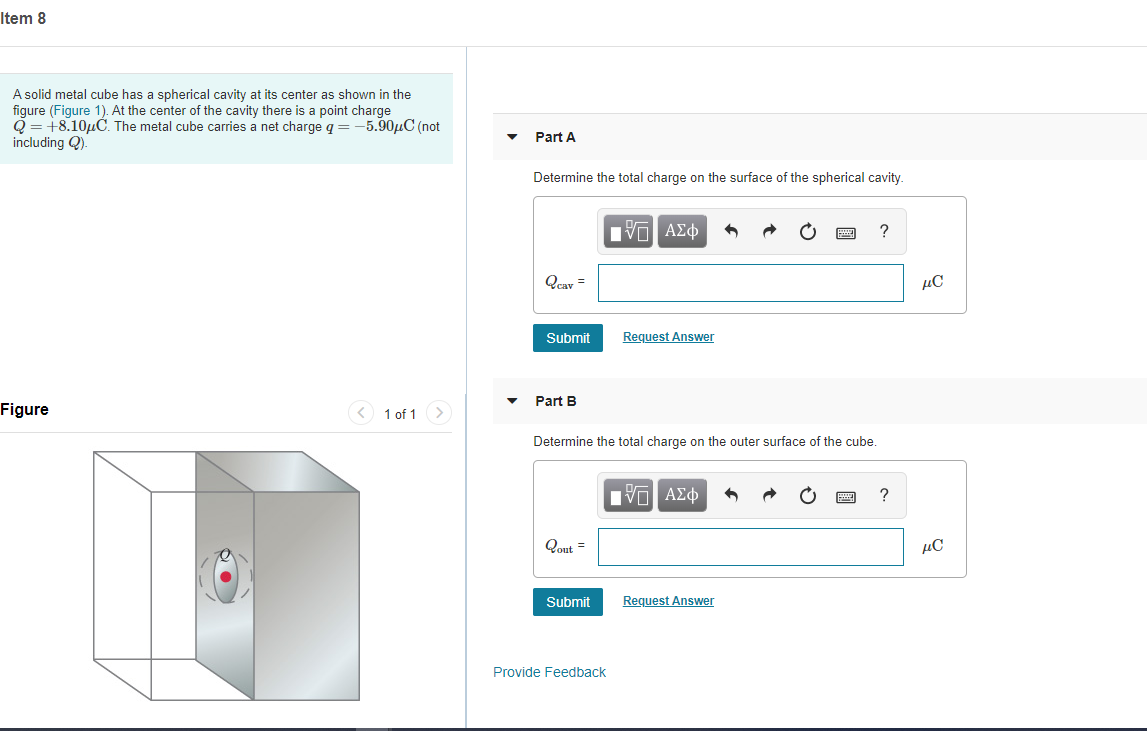Go to the previous figure

click(360, 412)
